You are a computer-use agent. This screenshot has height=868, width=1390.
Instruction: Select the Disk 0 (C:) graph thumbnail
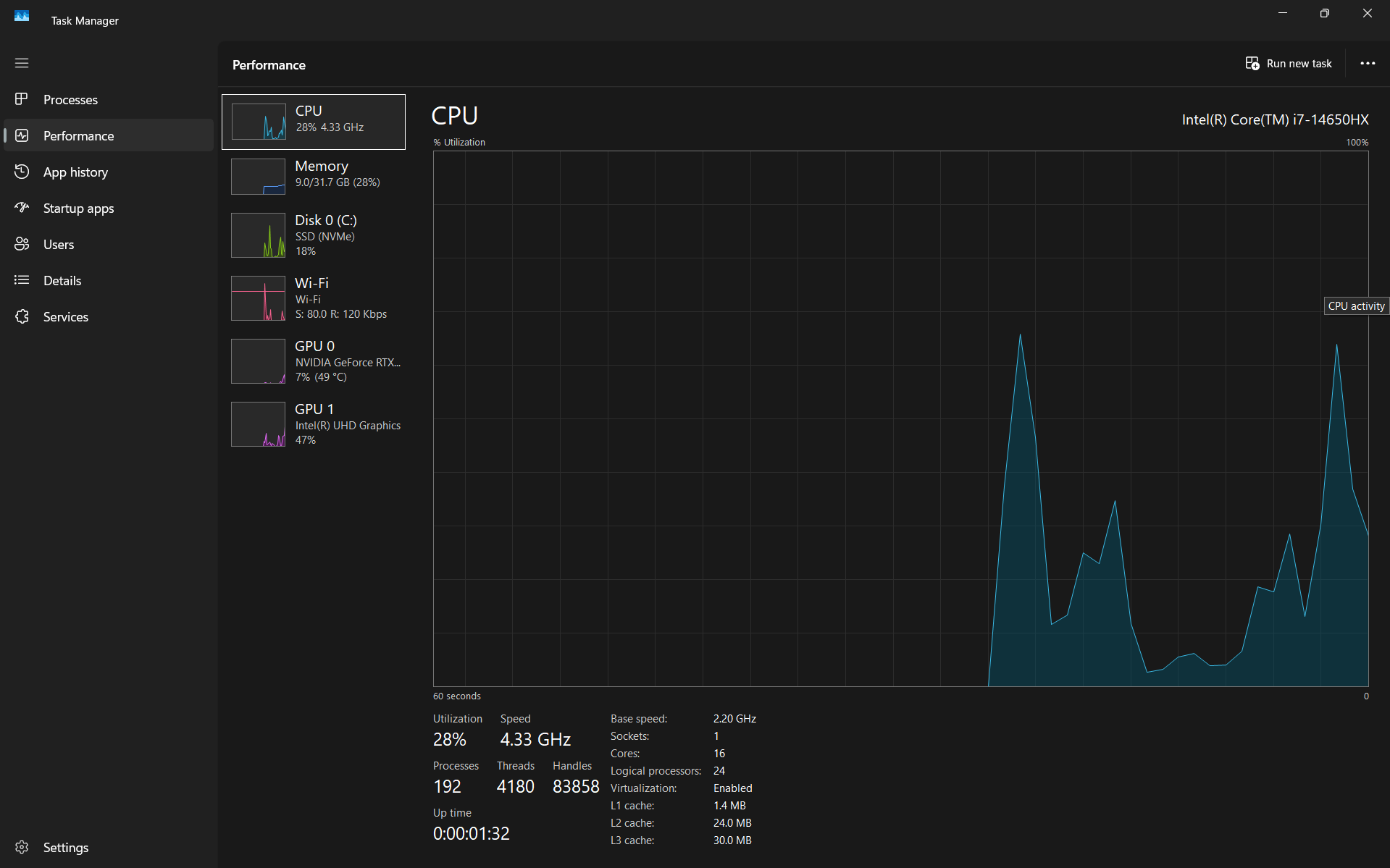pyautogui.click(x=259, y=235)
